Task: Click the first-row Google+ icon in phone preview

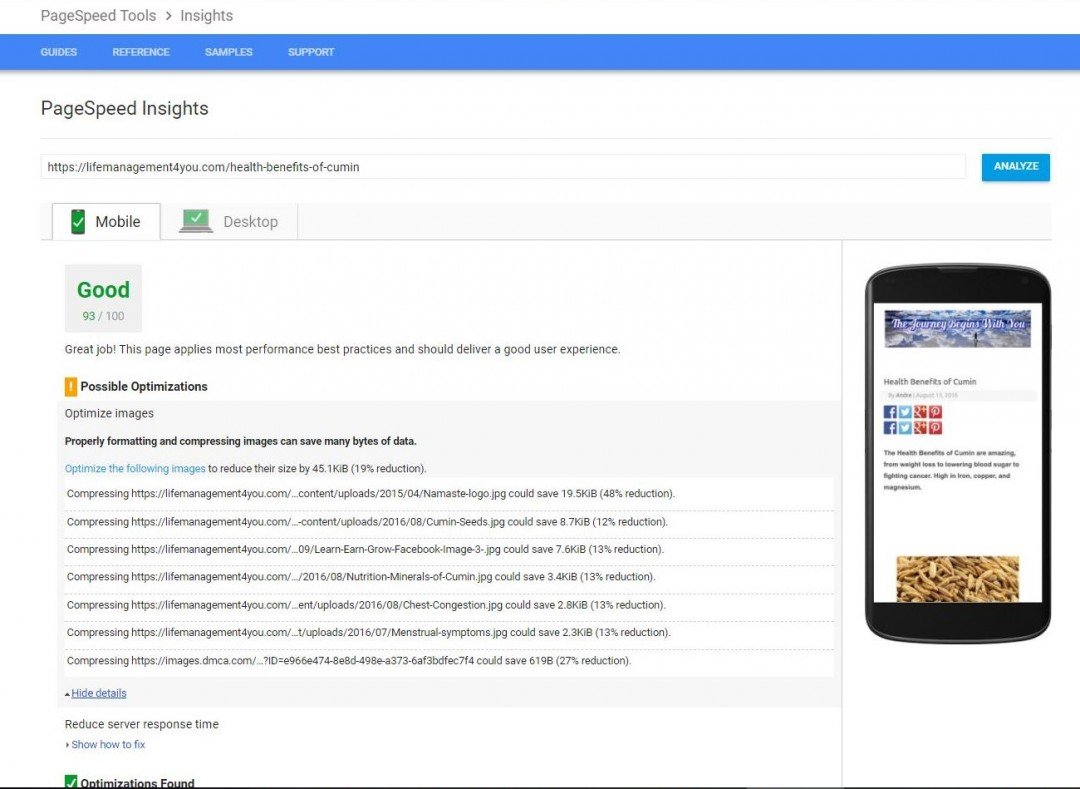Action: [x=920, y=412]
